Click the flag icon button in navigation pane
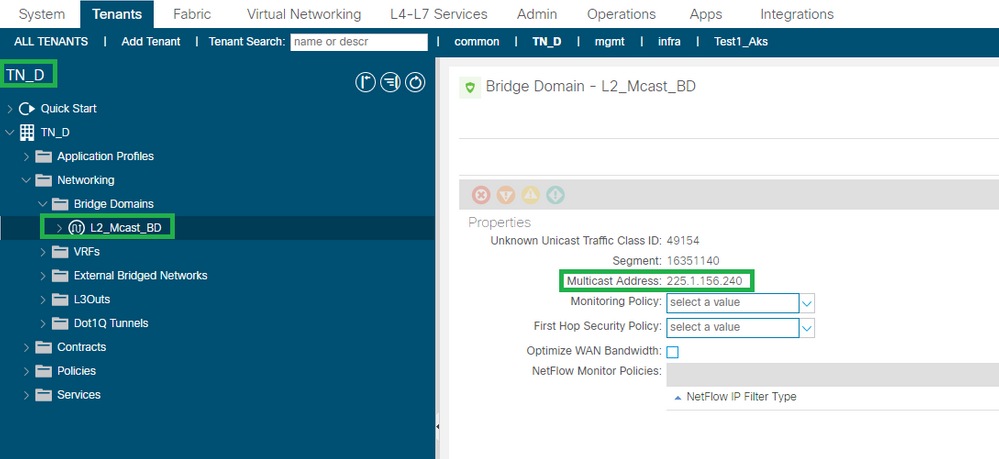This screenshot has width=999, height=459. 365,82
